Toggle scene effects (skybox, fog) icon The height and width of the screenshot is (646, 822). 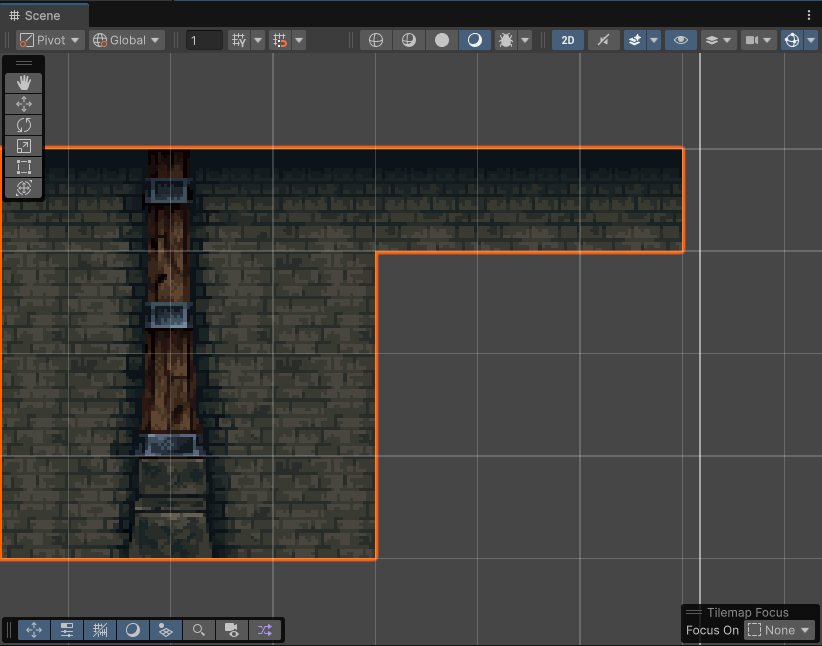[x=635, y=40]
